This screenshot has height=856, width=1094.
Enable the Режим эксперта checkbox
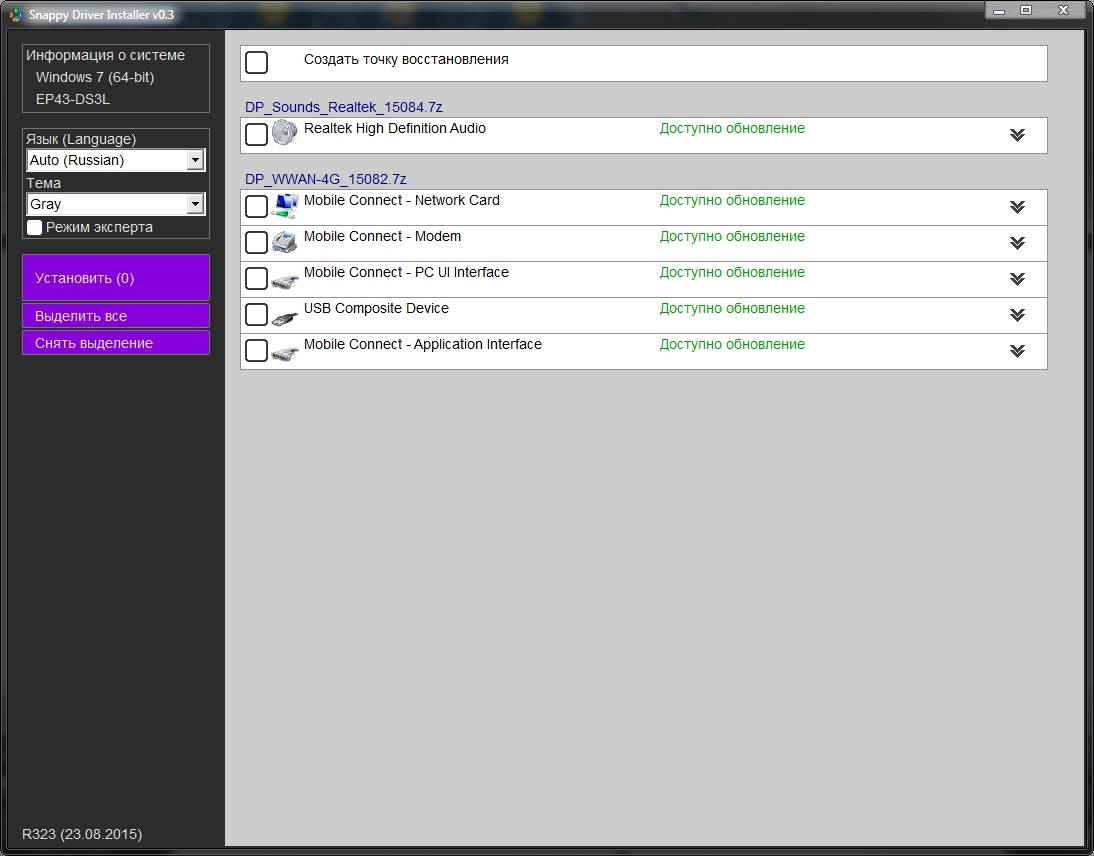tap(34, 227)
